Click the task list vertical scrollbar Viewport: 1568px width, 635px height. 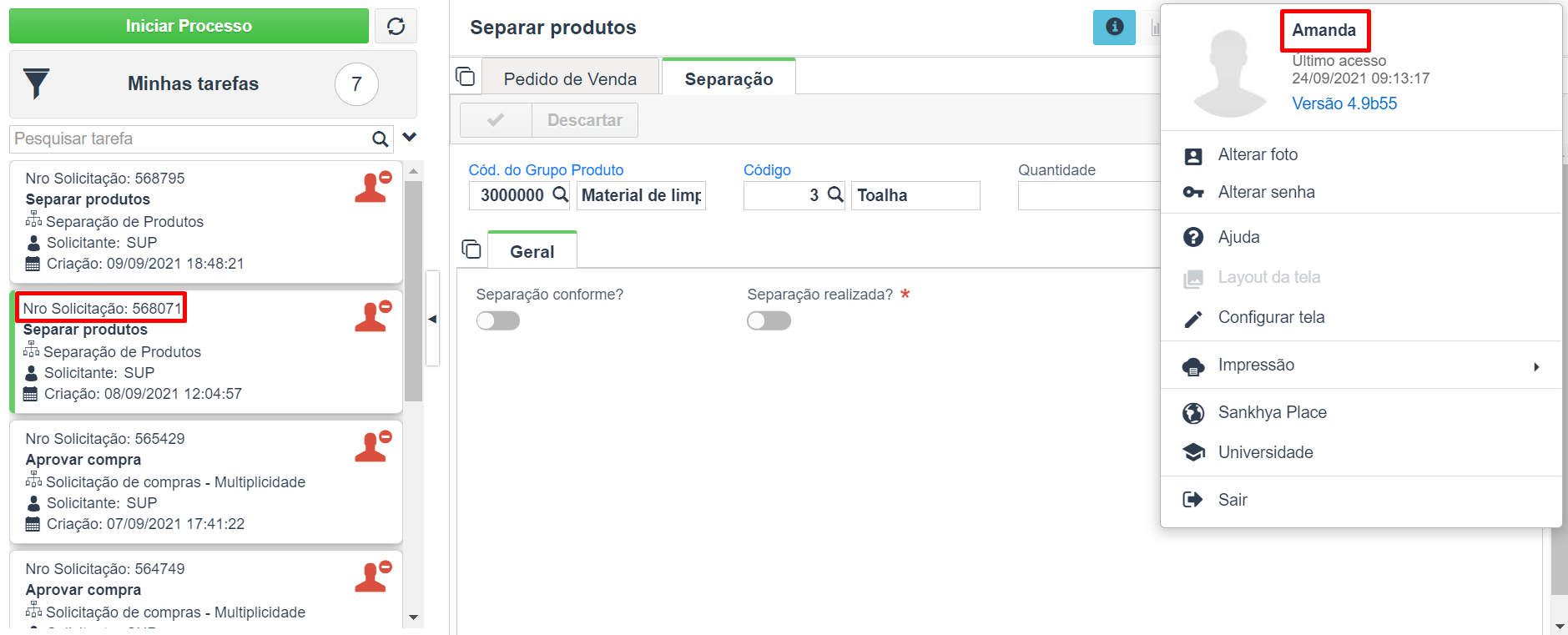pos(413,291)
